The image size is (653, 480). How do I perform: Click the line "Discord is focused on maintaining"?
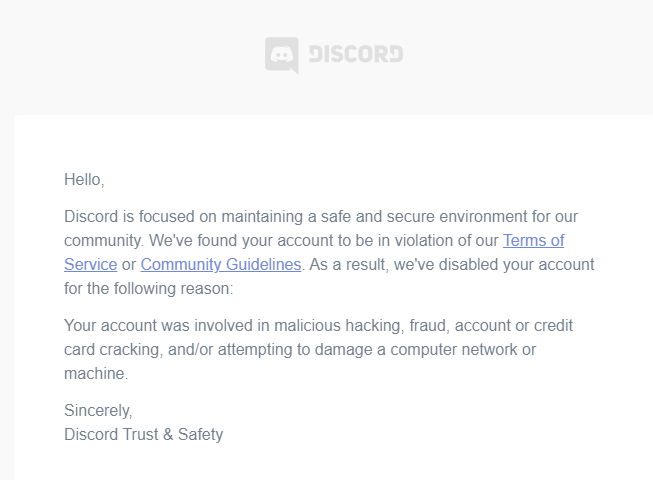pyautogui.click(x=321, y=216)
